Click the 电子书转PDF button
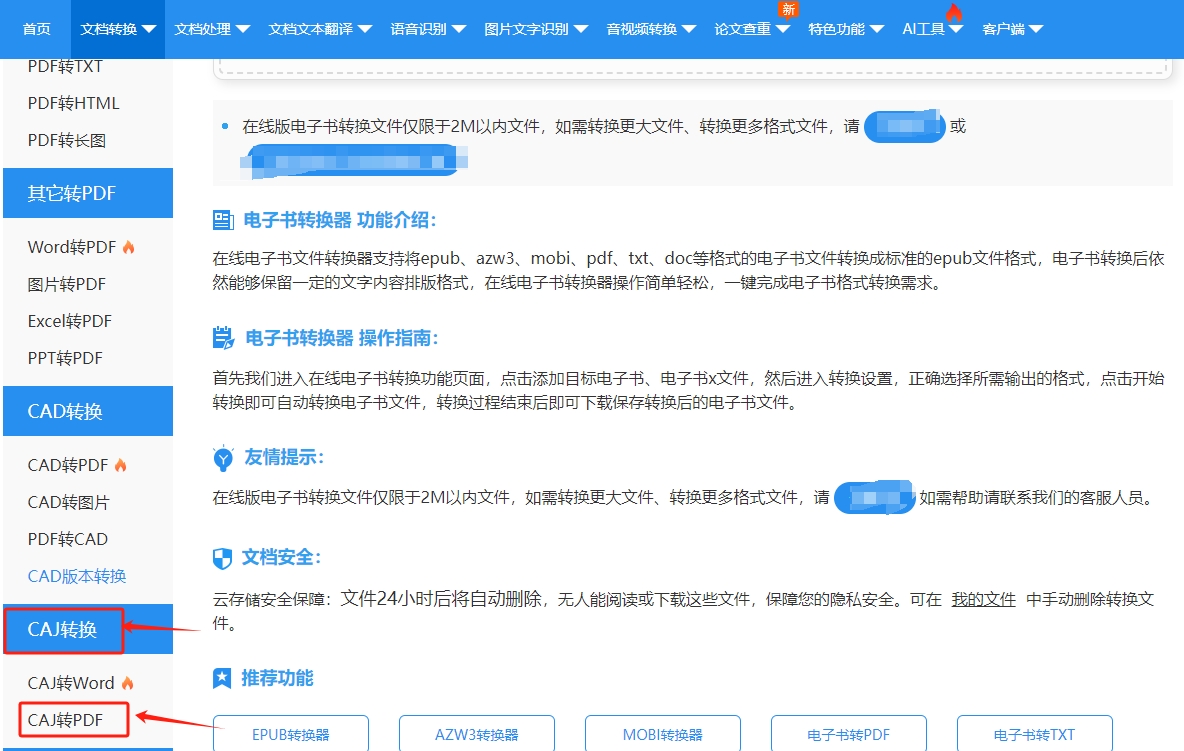Viewport: 1184px width, 751px height. click(849, 734)
